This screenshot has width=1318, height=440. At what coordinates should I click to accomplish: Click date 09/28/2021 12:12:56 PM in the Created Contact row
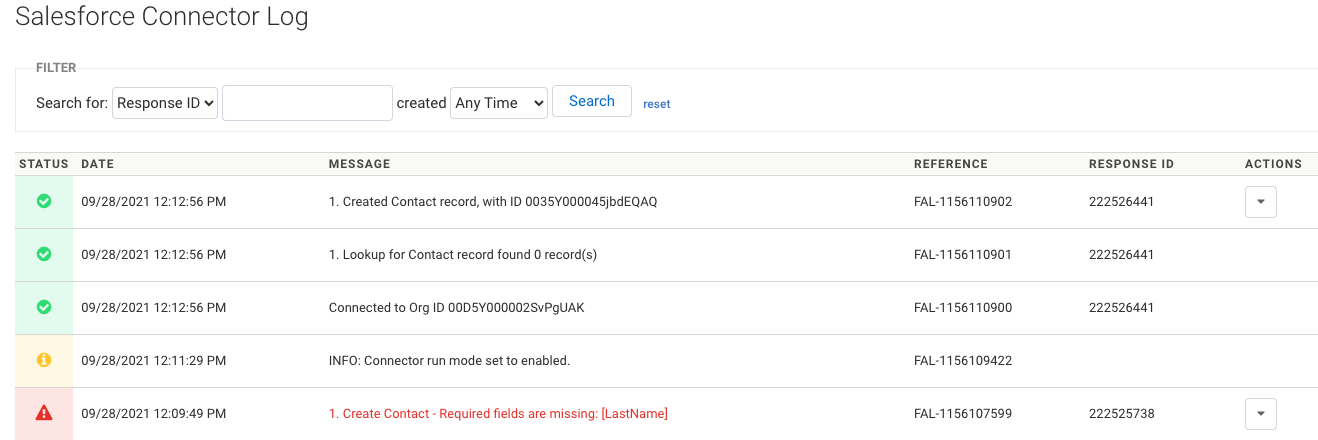click(153, 202)
